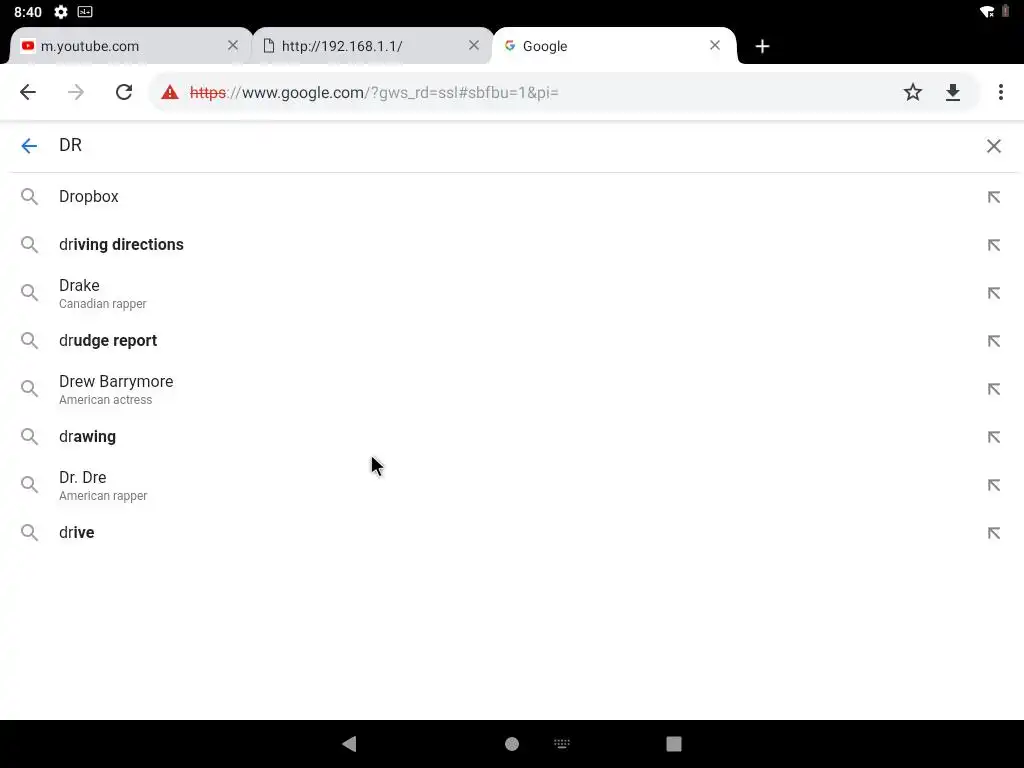
Task: Click the magnifier icon beside drawing
Action: tap(29, 436)
